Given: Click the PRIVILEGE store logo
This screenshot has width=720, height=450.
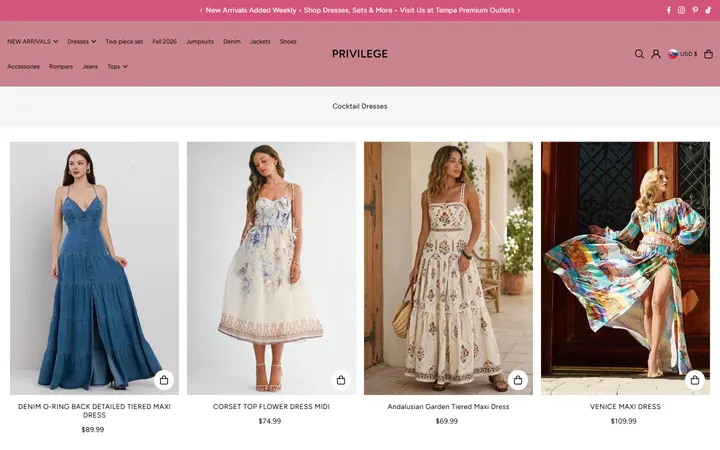Looking at the screenshot, I should [x=360, y=54].
